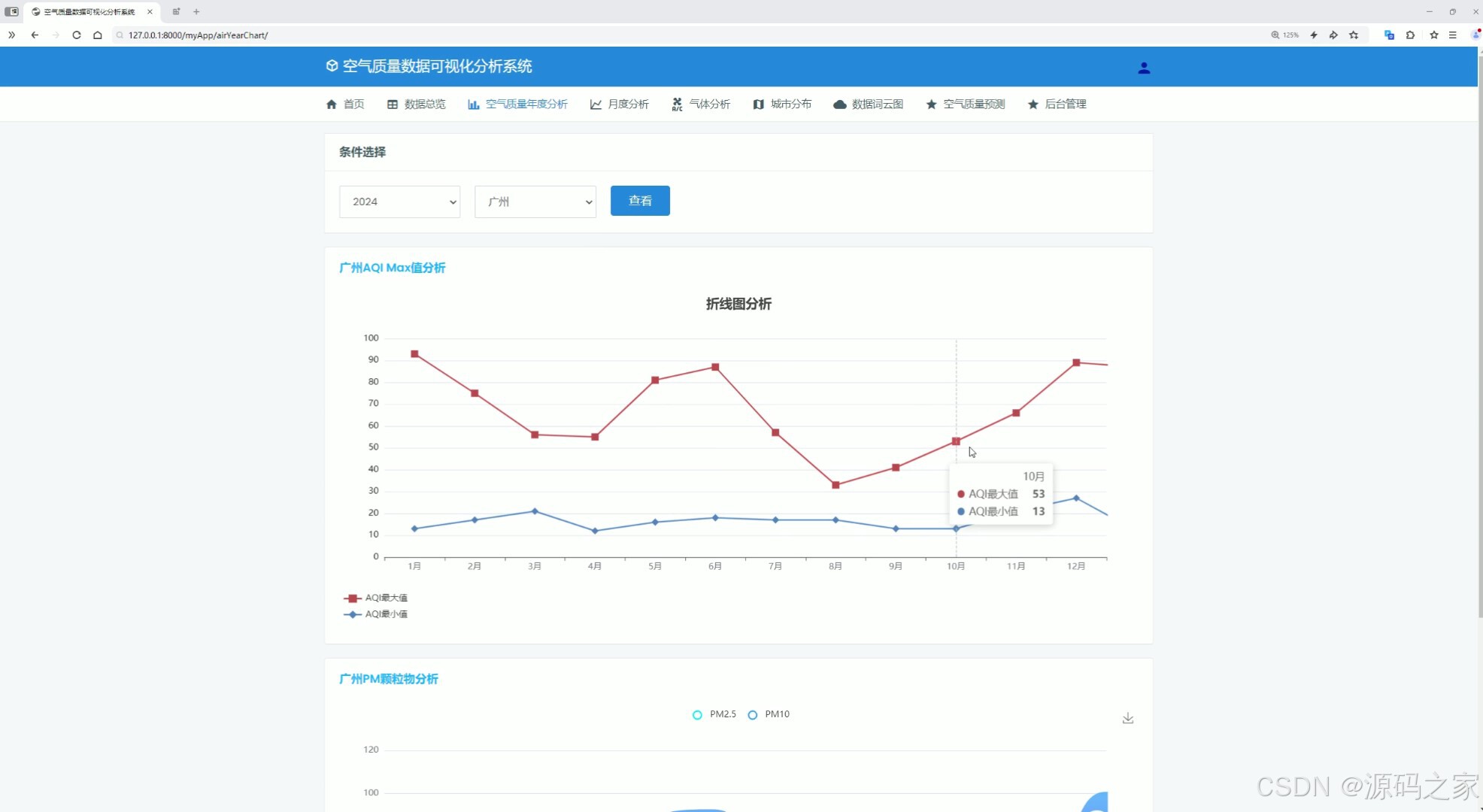This screenshot has height=812, width=1483.
Task: Click the browser back arrow
Action: click(x=35, y=35)
